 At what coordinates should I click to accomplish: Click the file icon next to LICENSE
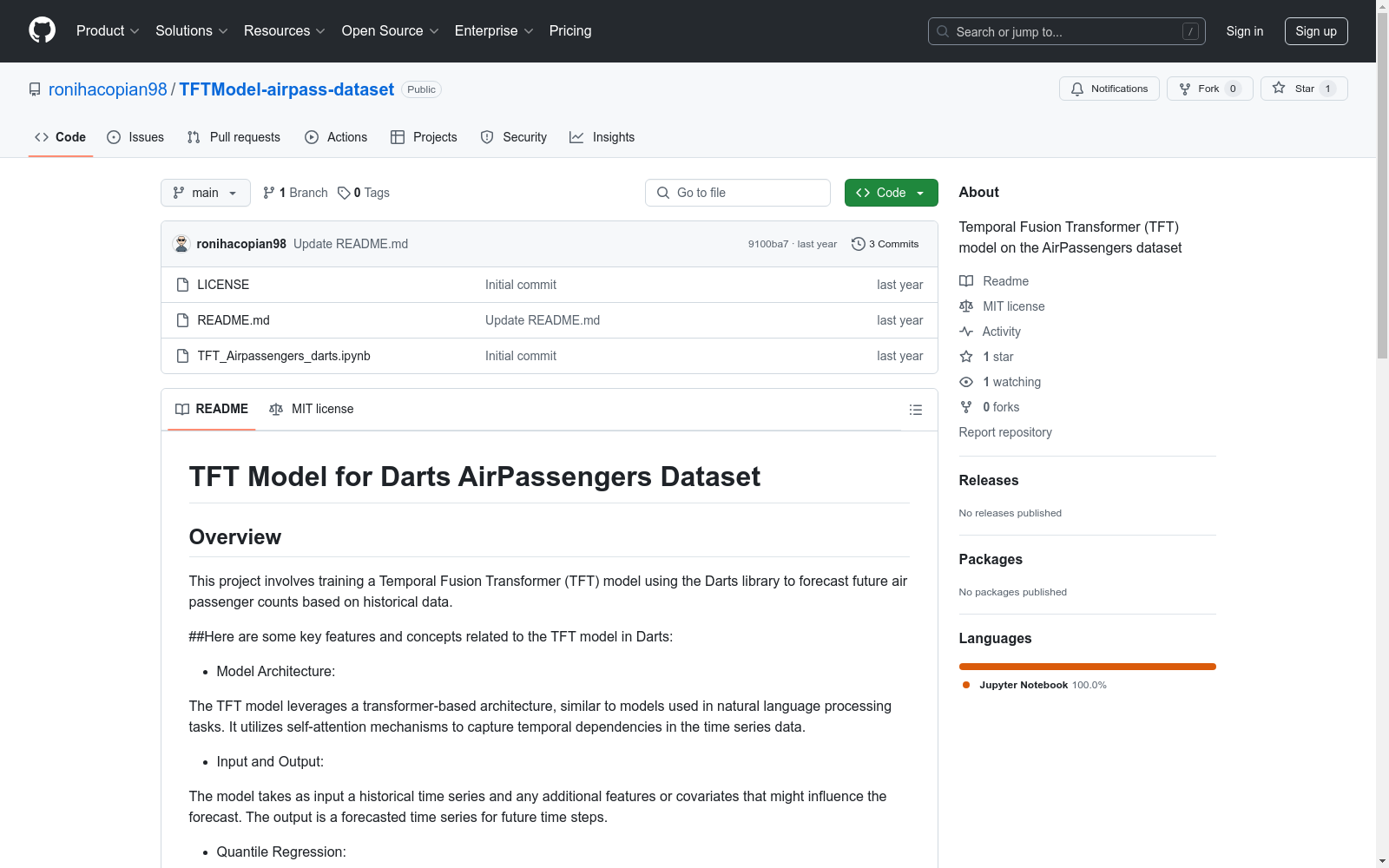[182, 285]
